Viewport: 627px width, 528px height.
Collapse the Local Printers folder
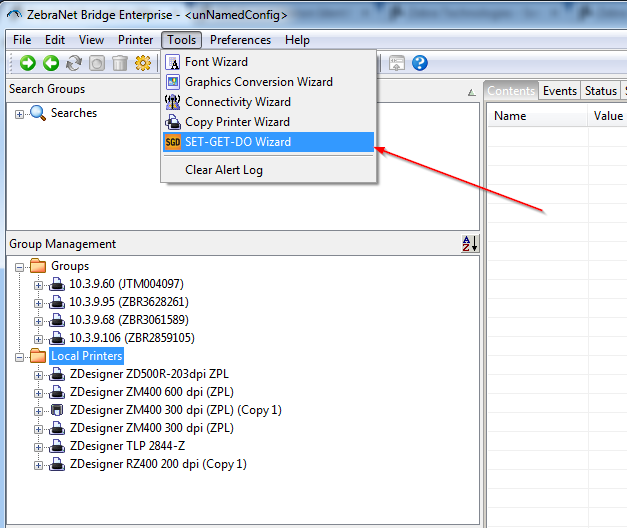(x=20, y=356)
